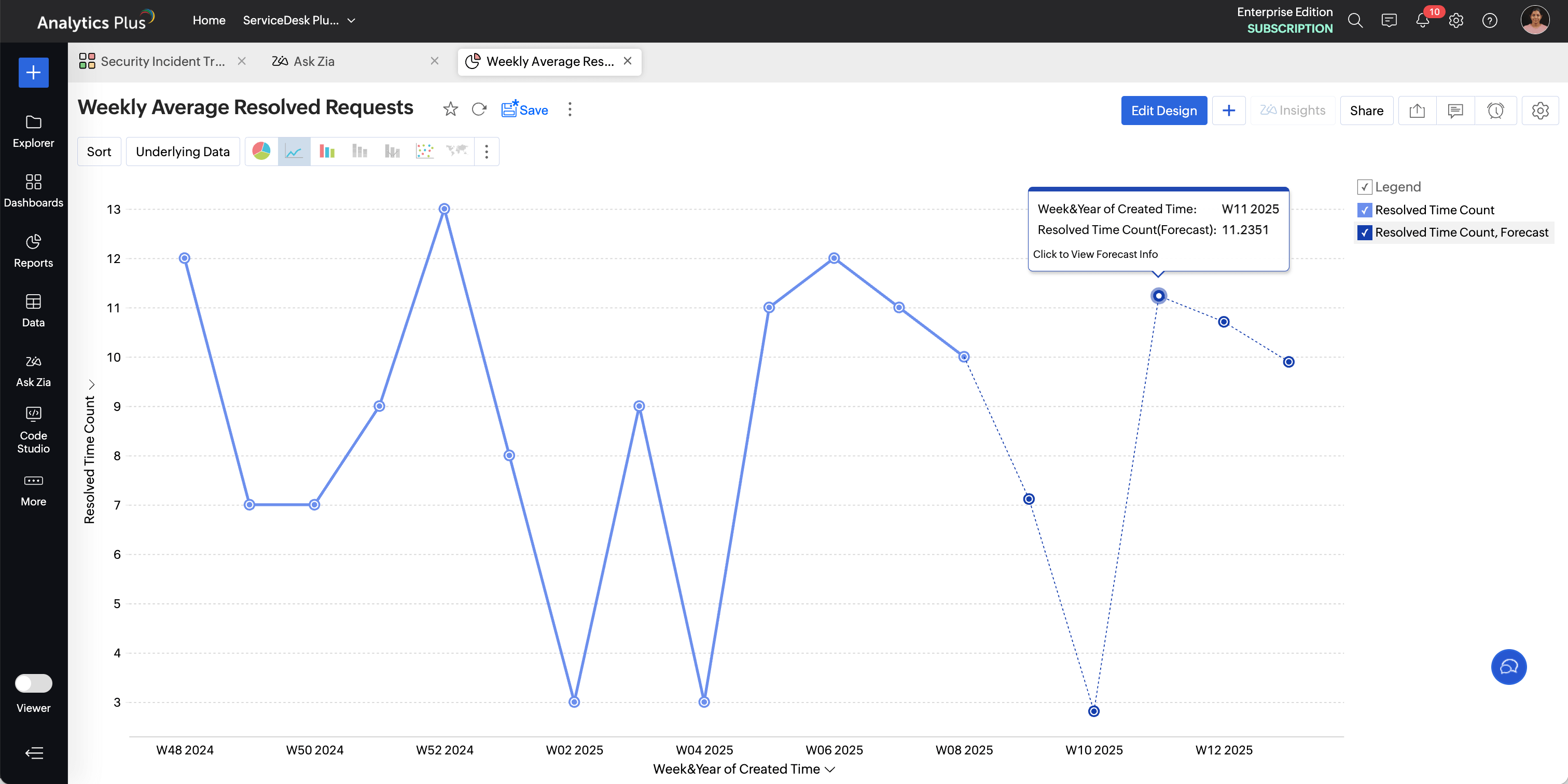The width and height of the screenshot is (1568, 784).
Task: Go to the Home menu item
Action: coord(209,20)
